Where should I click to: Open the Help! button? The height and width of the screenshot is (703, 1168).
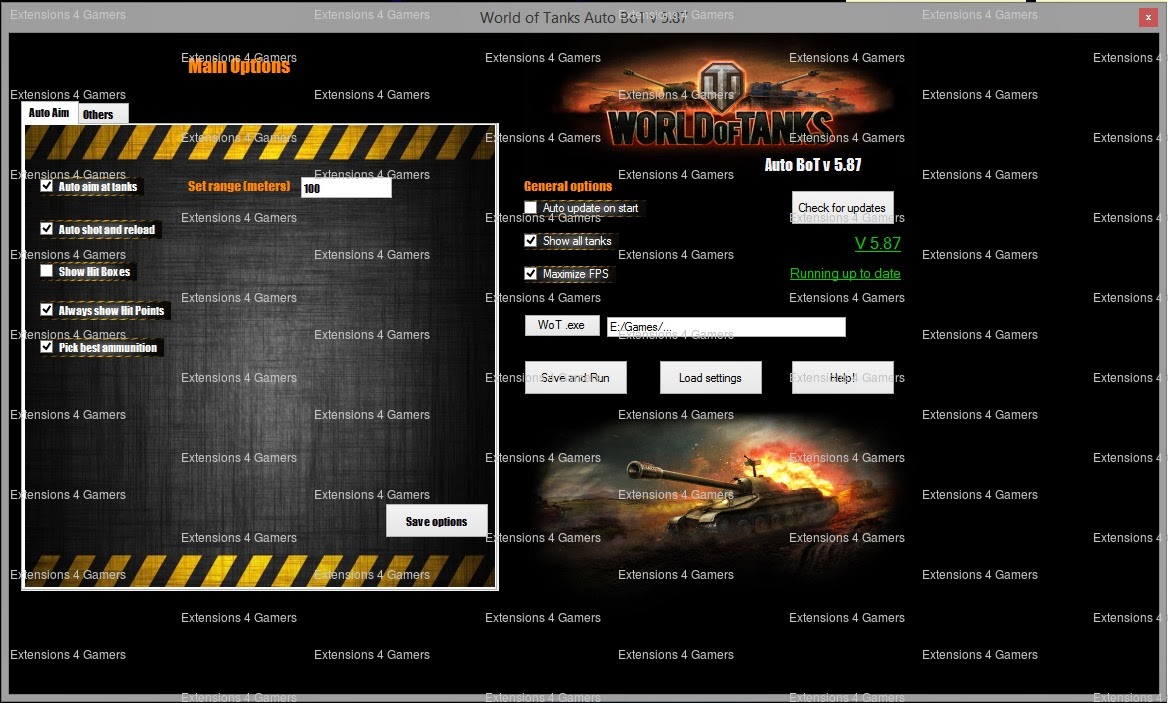tap(842, 378)
